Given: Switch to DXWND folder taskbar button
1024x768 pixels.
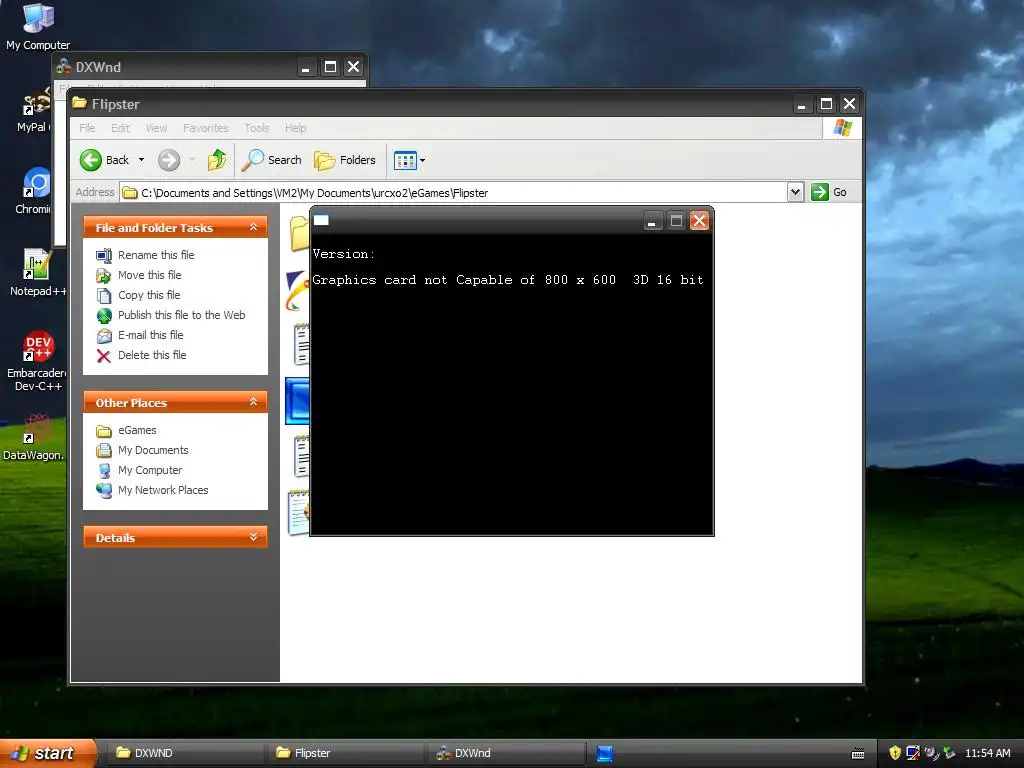Looking at the screenshot, I should [x=184, y=753].
